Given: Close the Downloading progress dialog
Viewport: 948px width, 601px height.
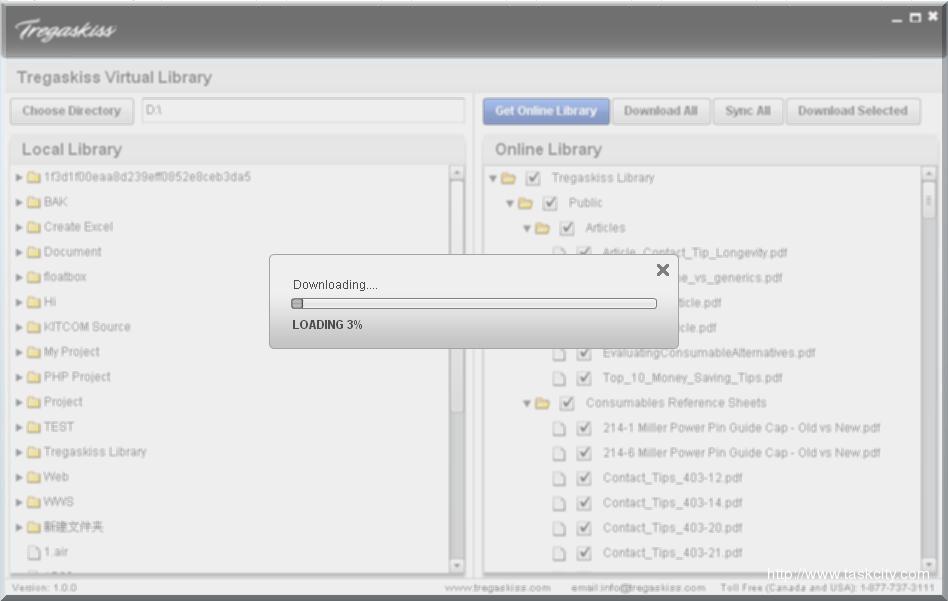Looking at the screenshot, I should pos(663,270).
